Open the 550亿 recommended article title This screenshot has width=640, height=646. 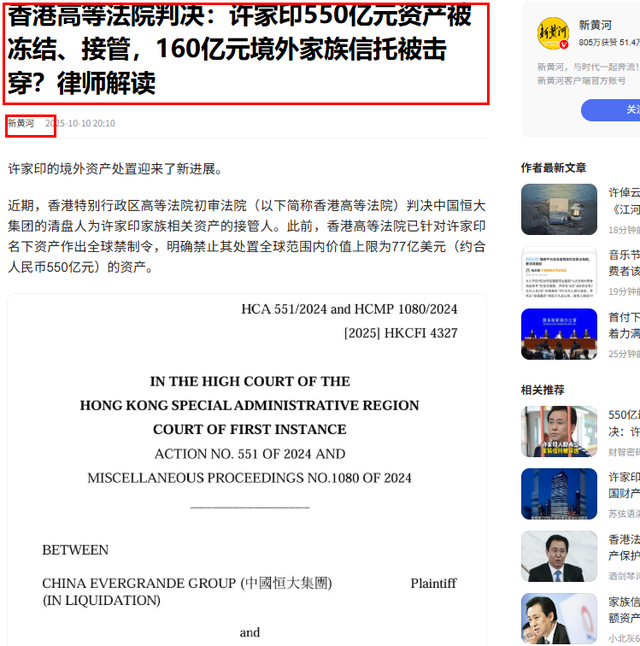coord(624,423)
